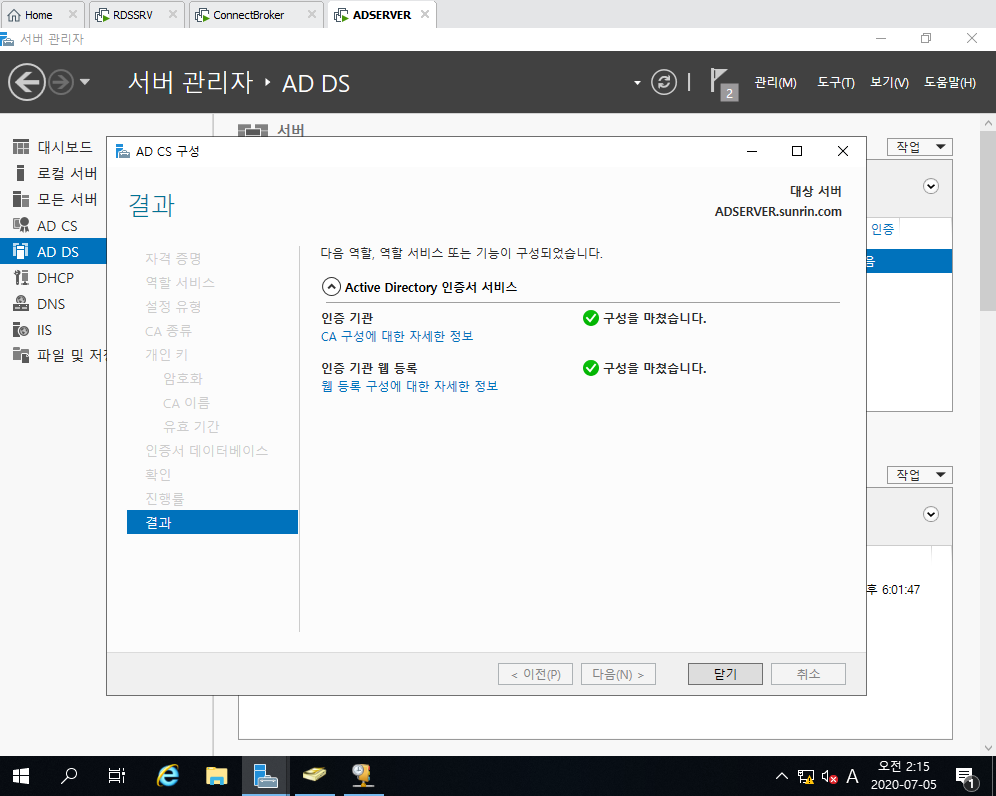Click the 인증 column header behind the dialog

[x=882, y=229]
